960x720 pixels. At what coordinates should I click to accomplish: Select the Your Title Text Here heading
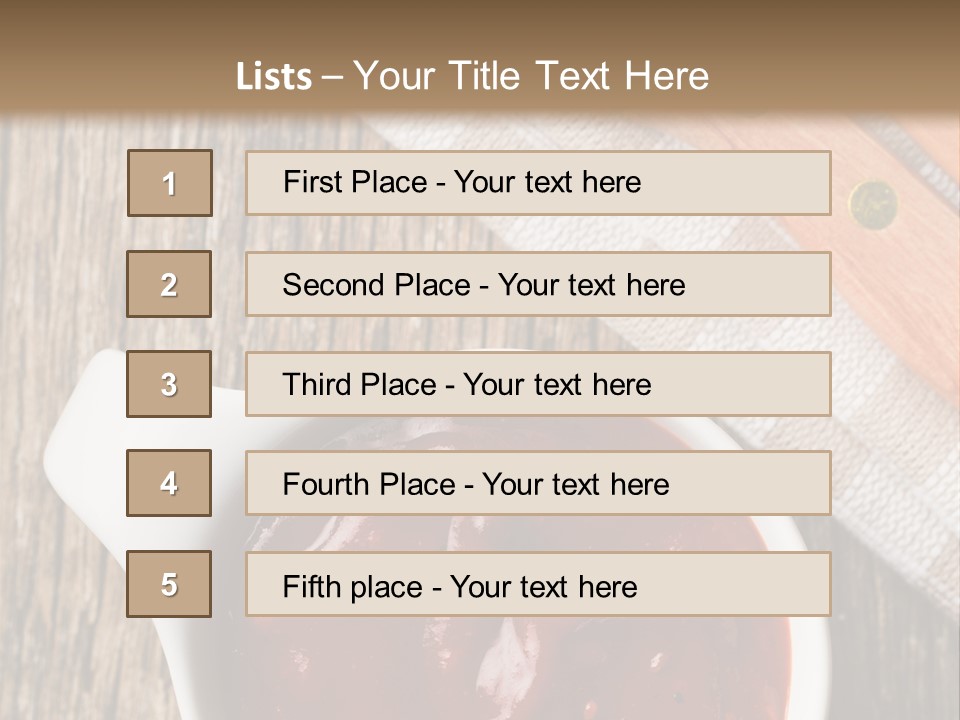531,76
